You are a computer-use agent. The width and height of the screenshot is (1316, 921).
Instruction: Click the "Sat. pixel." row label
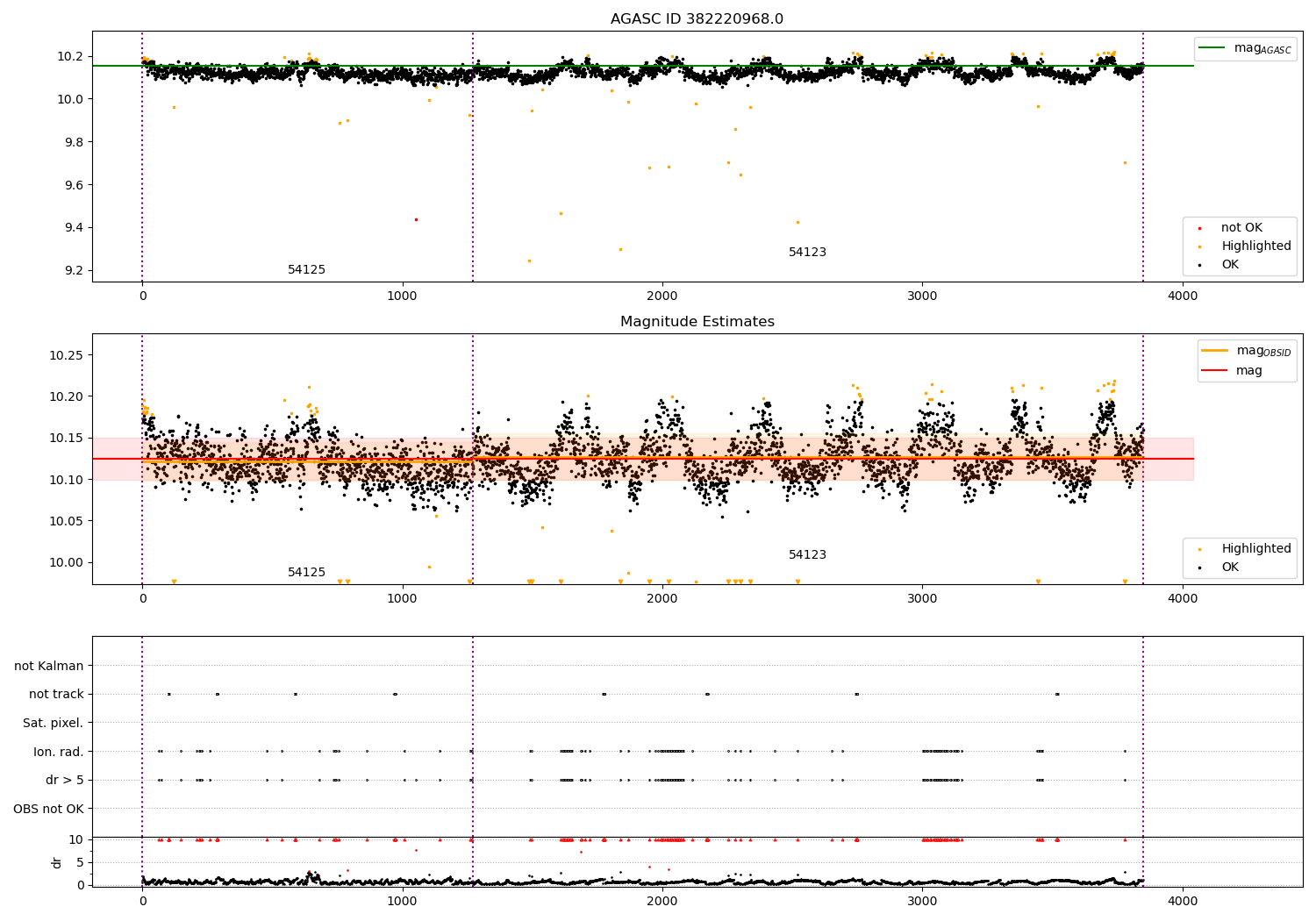pos(54,724)
